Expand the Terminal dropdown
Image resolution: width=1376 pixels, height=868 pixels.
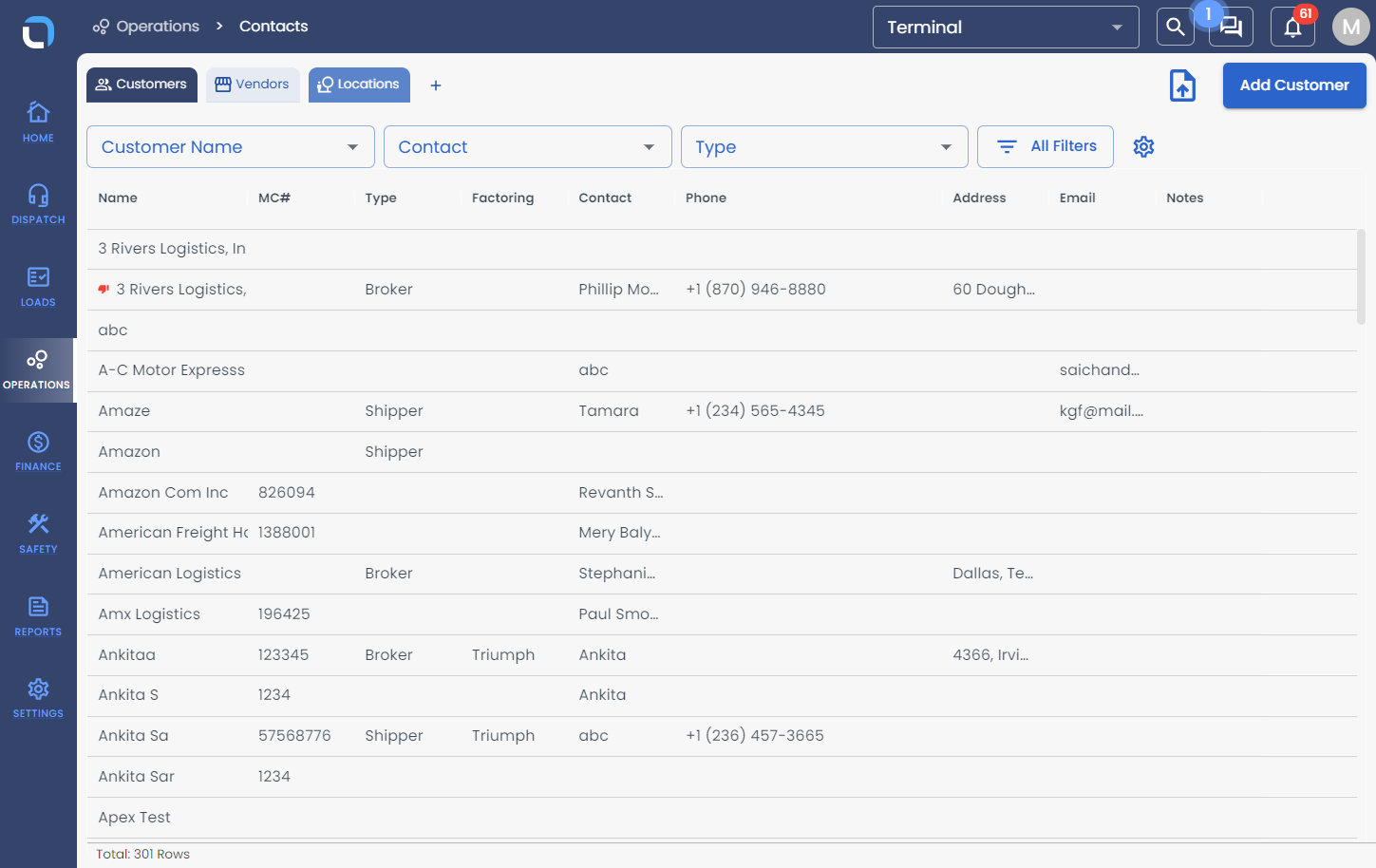point(1006,27)
